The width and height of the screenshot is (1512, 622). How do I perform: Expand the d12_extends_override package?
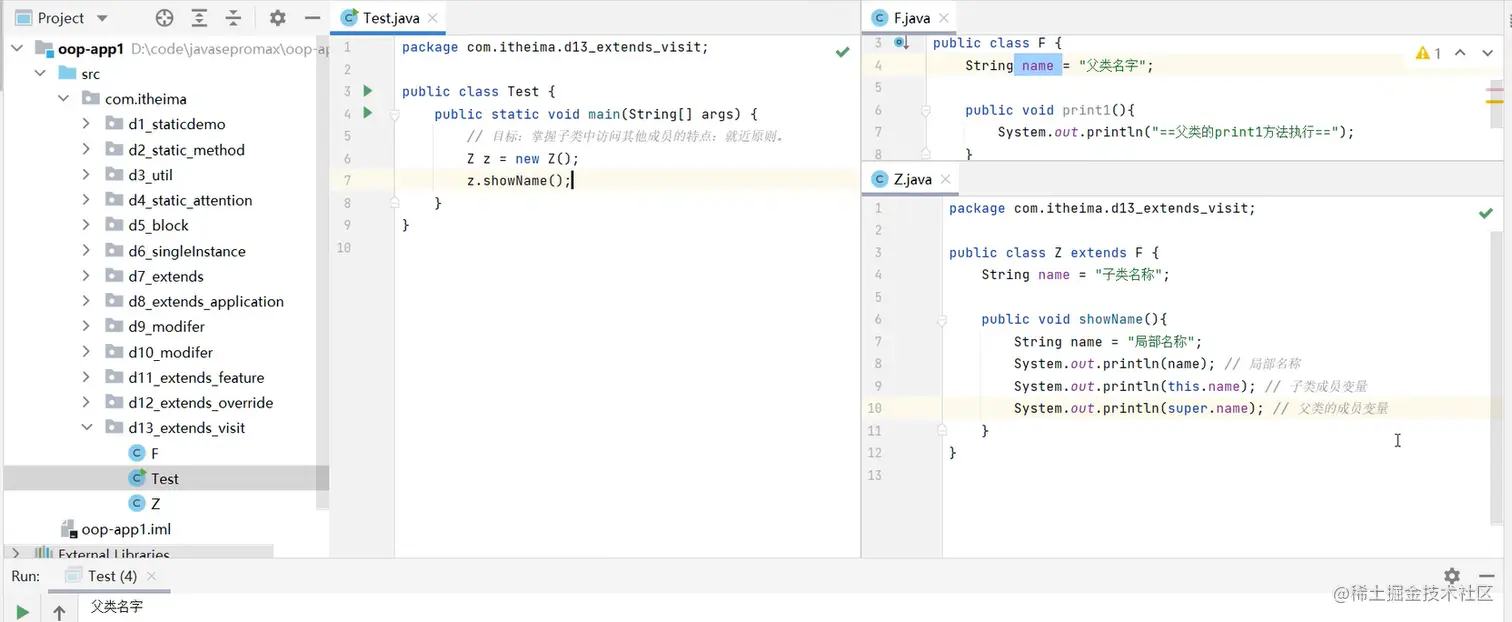[87, 402]
